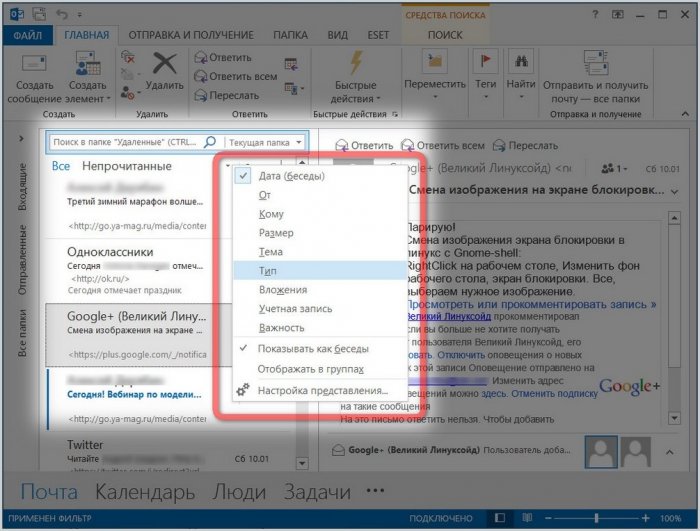Collapse the ribbon with the caret
This screenshot has height=531, width=700.
point(685,114)
